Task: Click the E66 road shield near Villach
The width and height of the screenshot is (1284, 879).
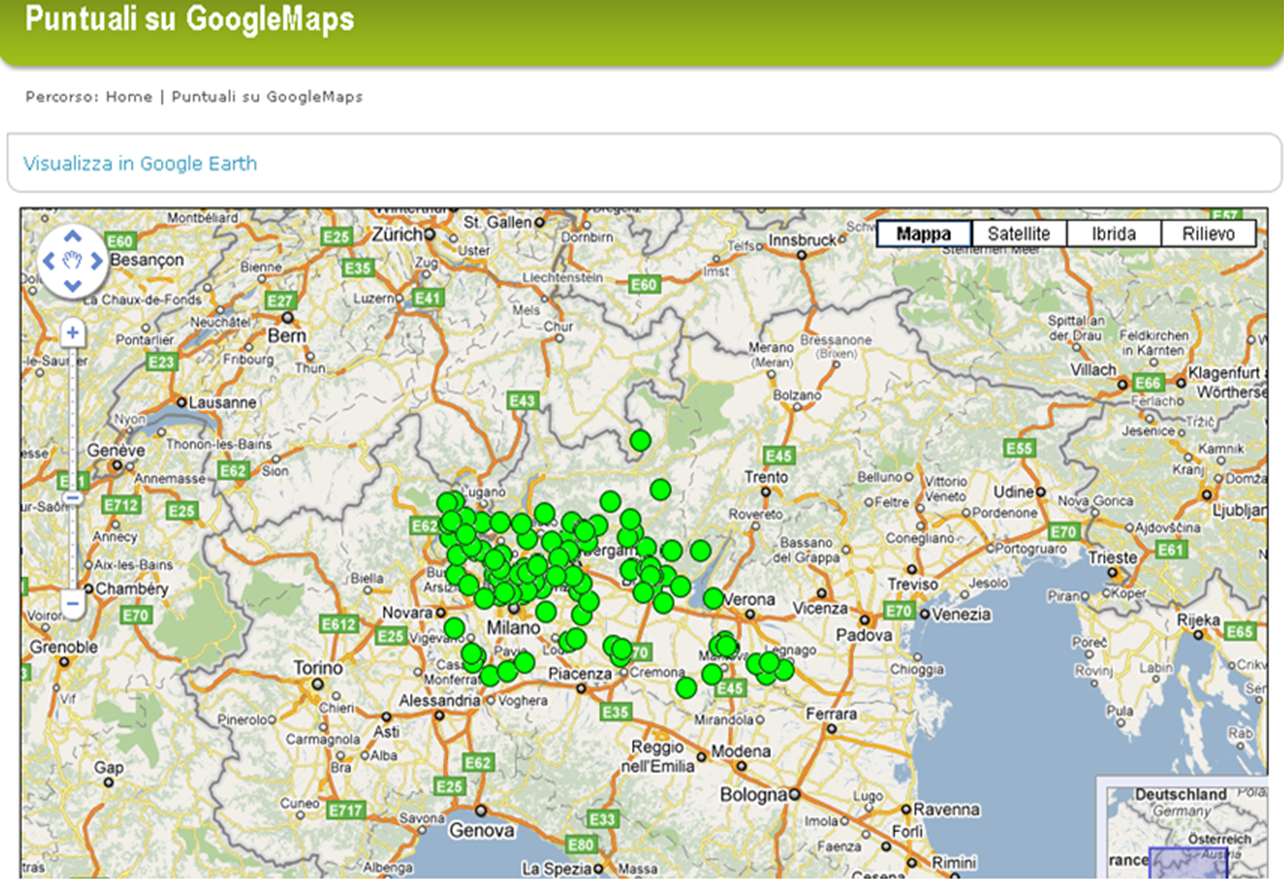Action: (x=1148, y=383)
